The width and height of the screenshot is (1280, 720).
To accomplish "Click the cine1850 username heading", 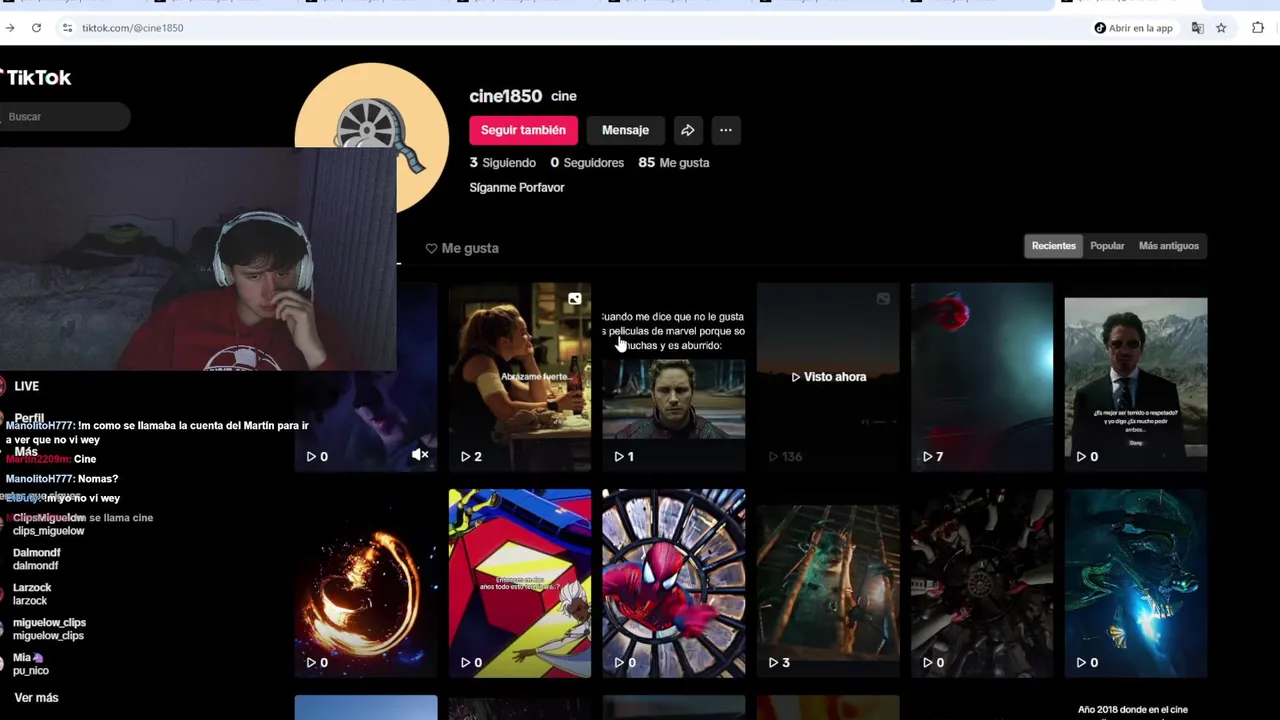I will pyautogui.click(x=505, y=96).
